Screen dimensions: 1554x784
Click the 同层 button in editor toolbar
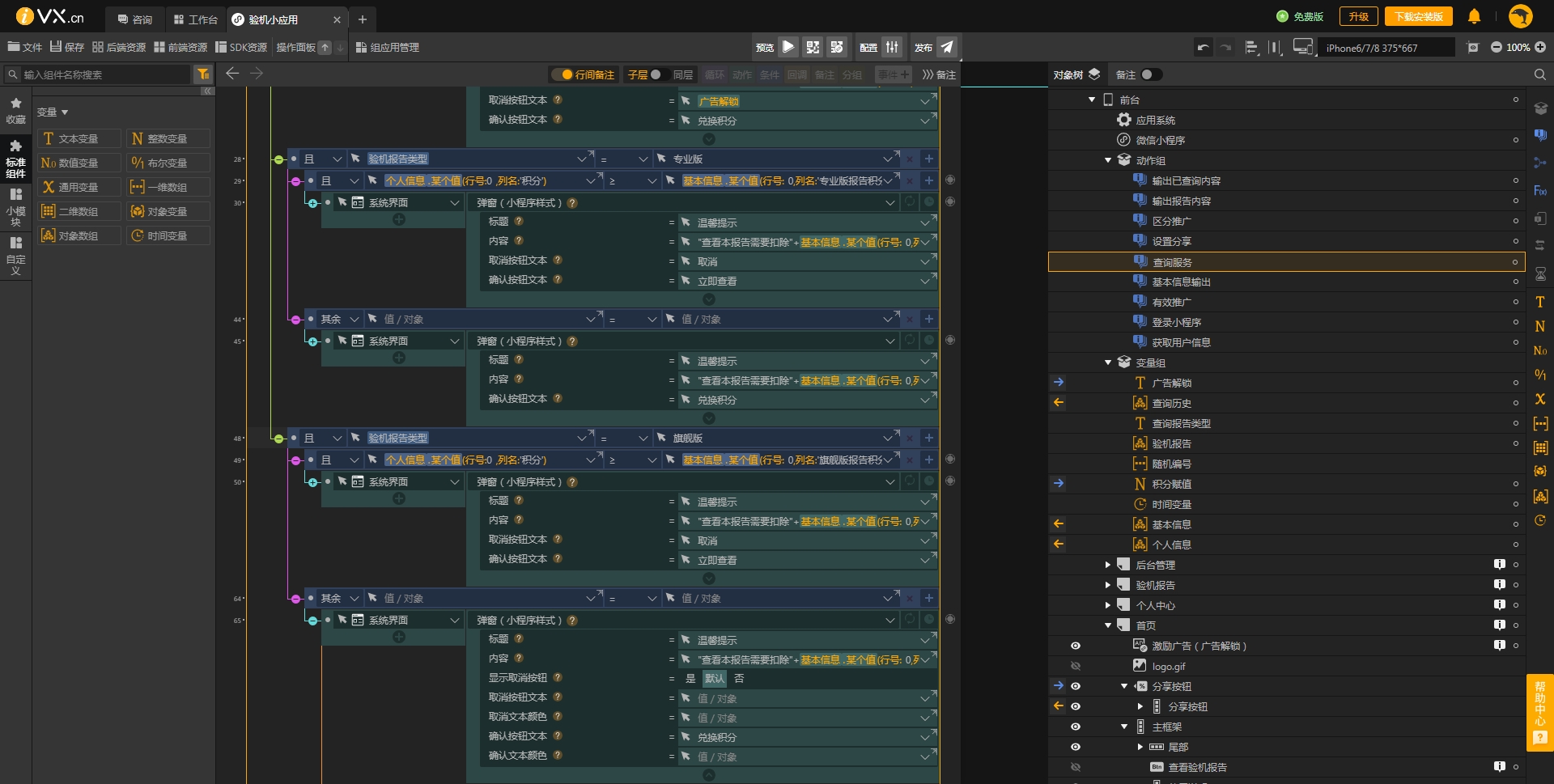click(x=683, y=74)
